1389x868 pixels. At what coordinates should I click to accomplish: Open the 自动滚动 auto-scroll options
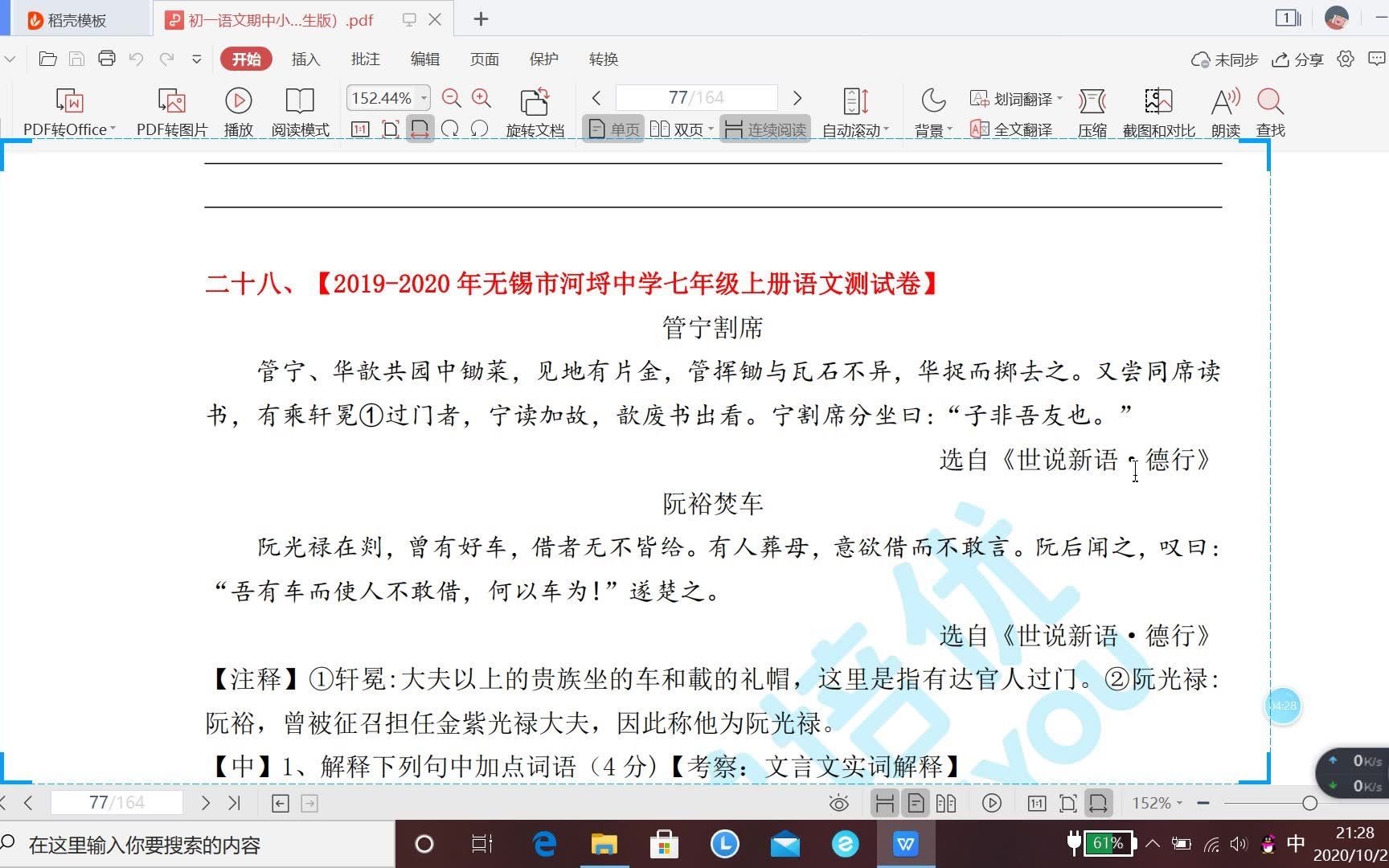click(x=855, y=112)
